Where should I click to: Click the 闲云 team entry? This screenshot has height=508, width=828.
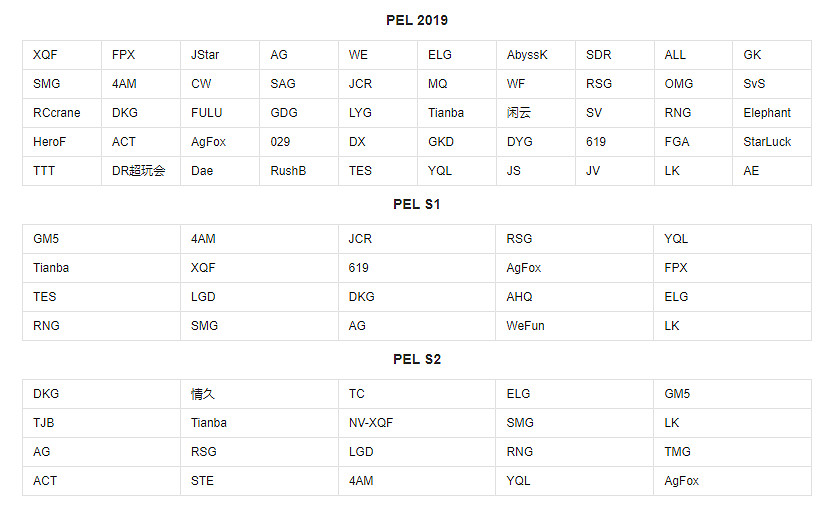[x=519, y=113]
